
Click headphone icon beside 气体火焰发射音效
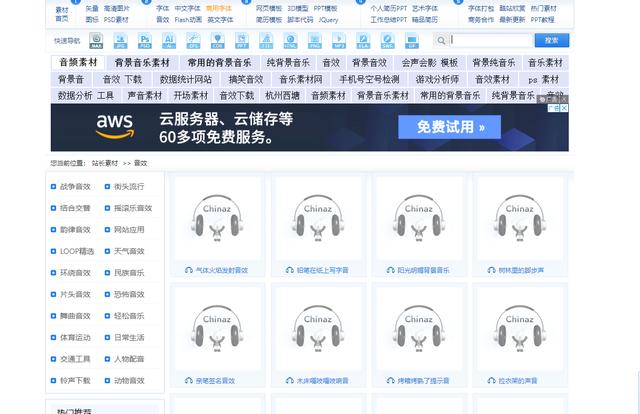coord(189,270)
